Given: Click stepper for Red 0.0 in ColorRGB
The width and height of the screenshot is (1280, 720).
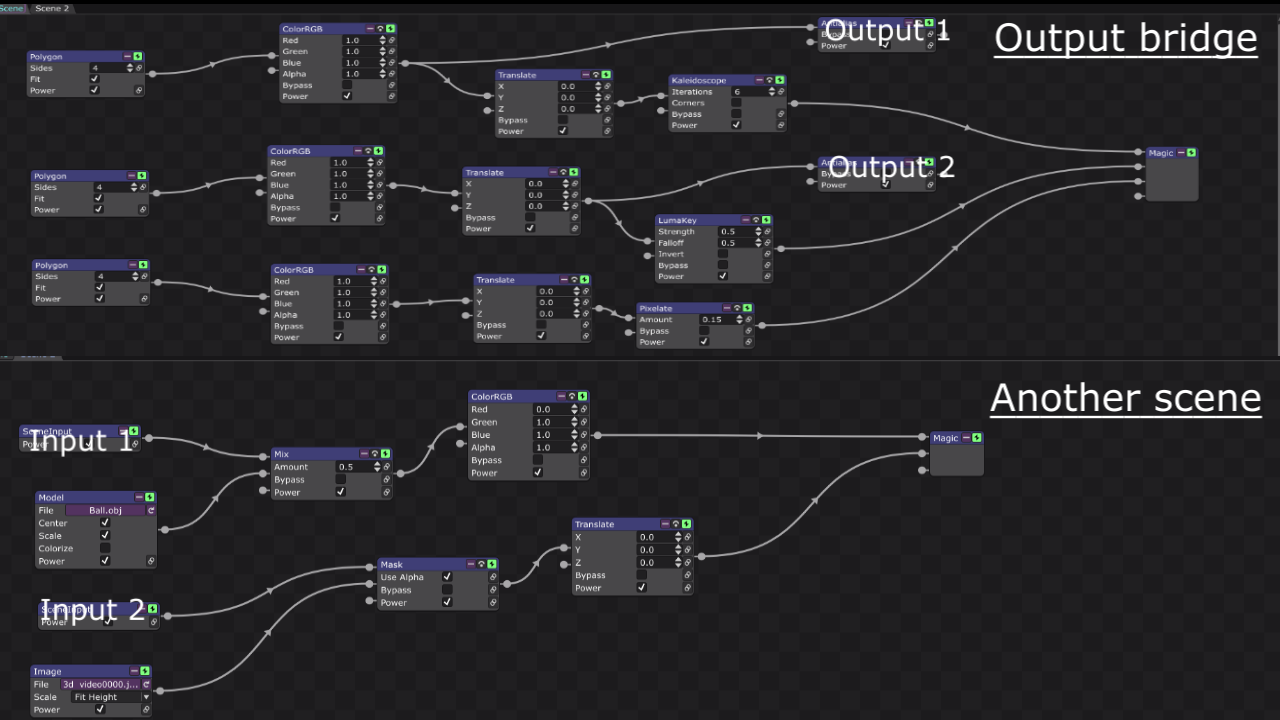Looking at the screenshot, I should pos(573,410).
